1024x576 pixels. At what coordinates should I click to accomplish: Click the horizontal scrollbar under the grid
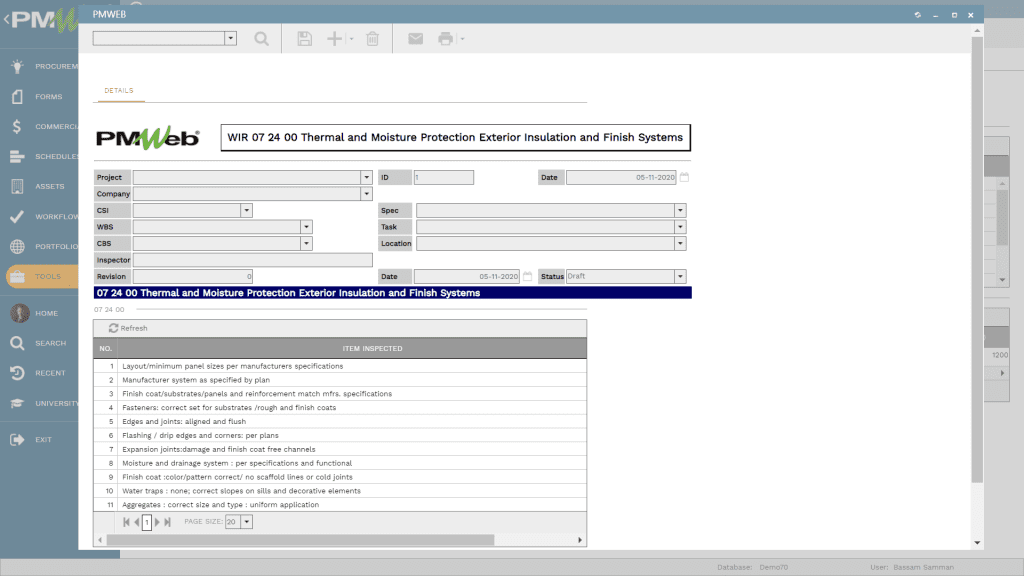click(300, 540)
